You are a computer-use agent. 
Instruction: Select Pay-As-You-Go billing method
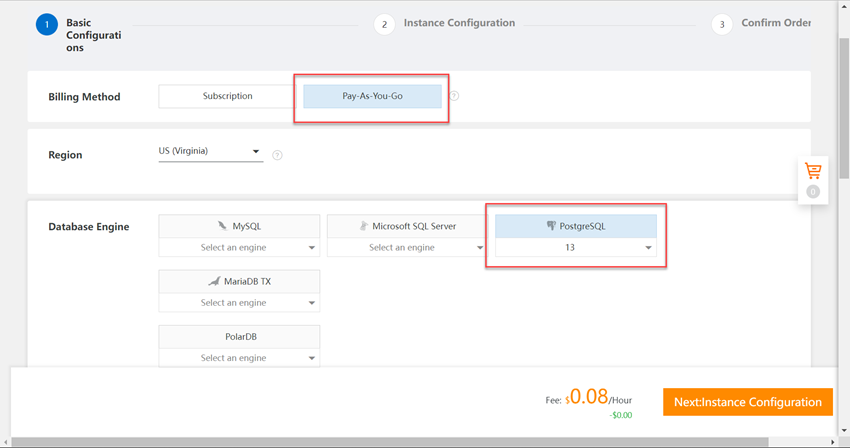372,96
